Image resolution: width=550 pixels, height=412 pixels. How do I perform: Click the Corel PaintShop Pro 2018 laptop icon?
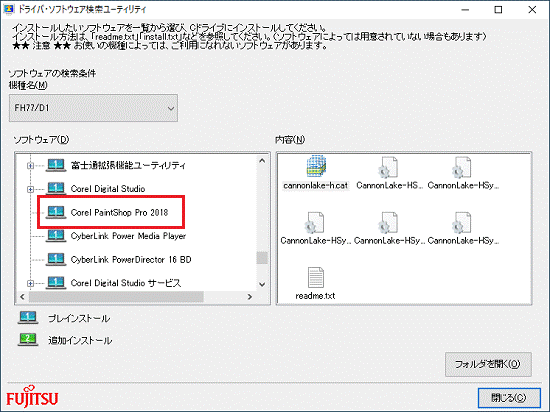pos(56,212)
